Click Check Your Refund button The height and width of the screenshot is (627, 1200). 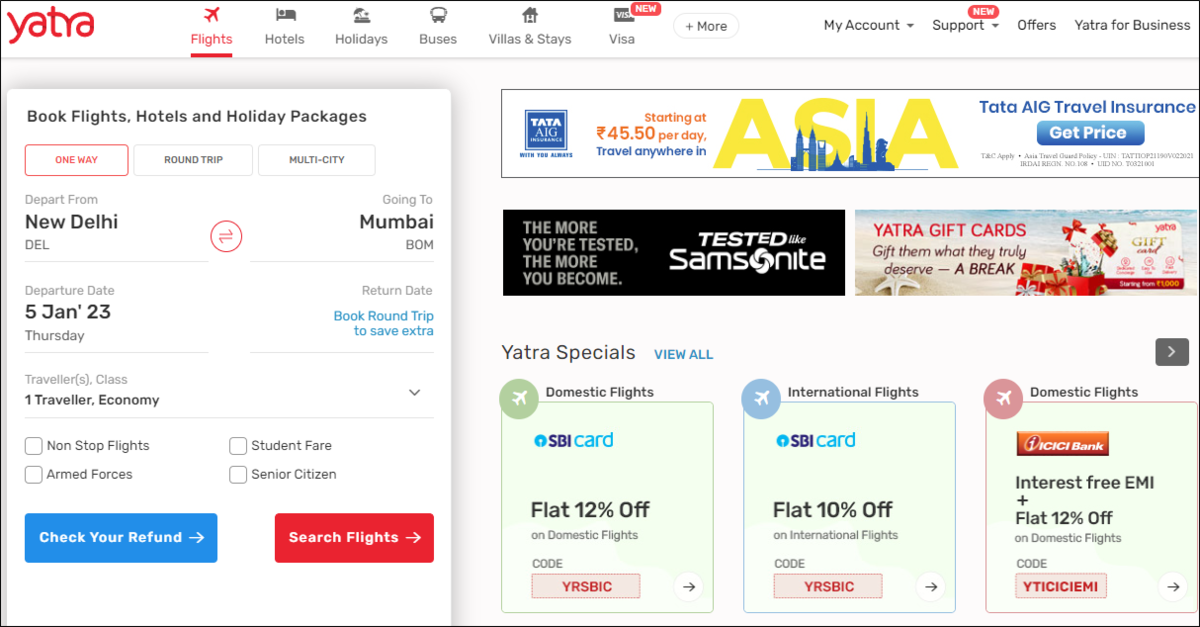pyautogui.click(x=121, y=538)
